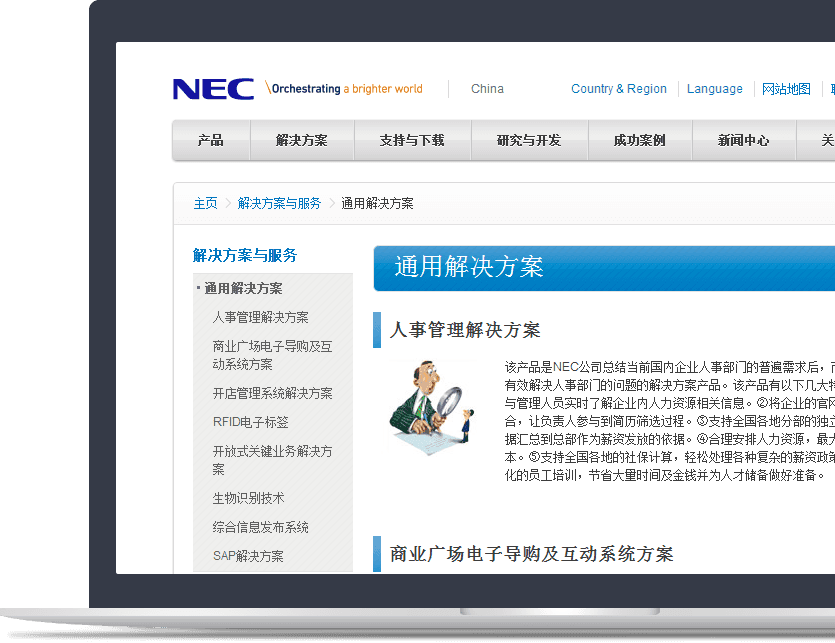Open the 研究与开发 menu
This screenshot has height=643, width=835.
(x=529, y=141)
